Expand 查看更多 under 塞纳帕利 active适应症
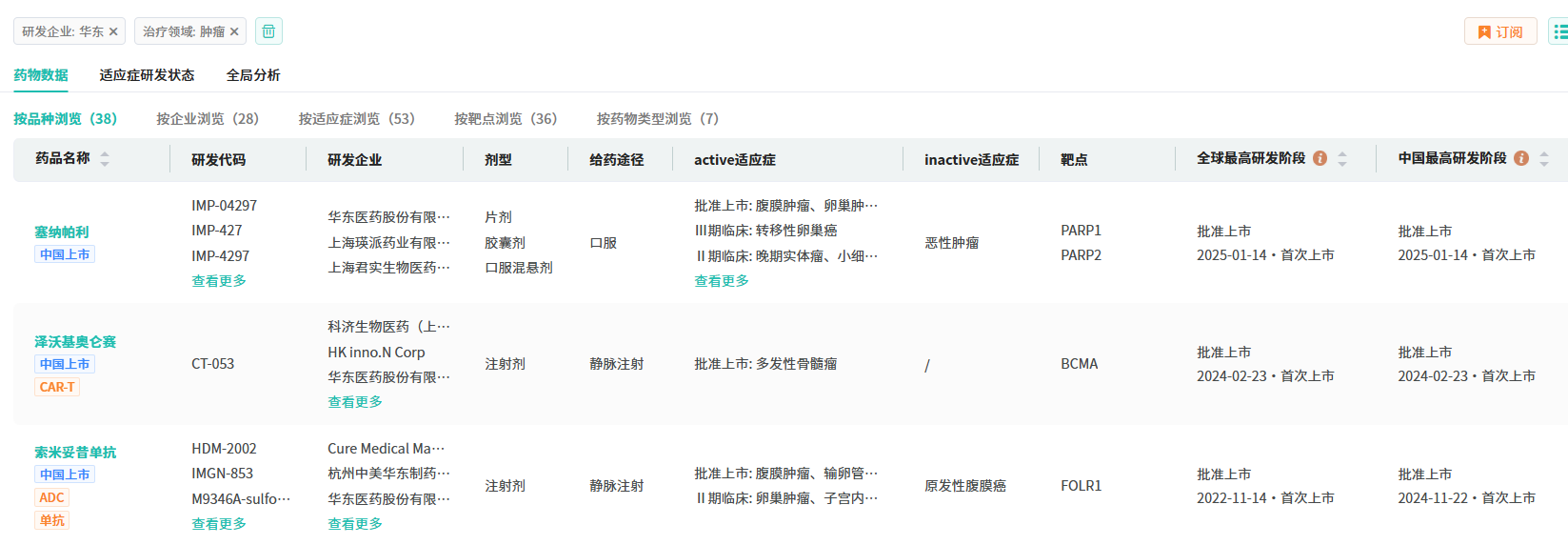The width and height of the screenshot is (1568, 545). pos(722,281)
